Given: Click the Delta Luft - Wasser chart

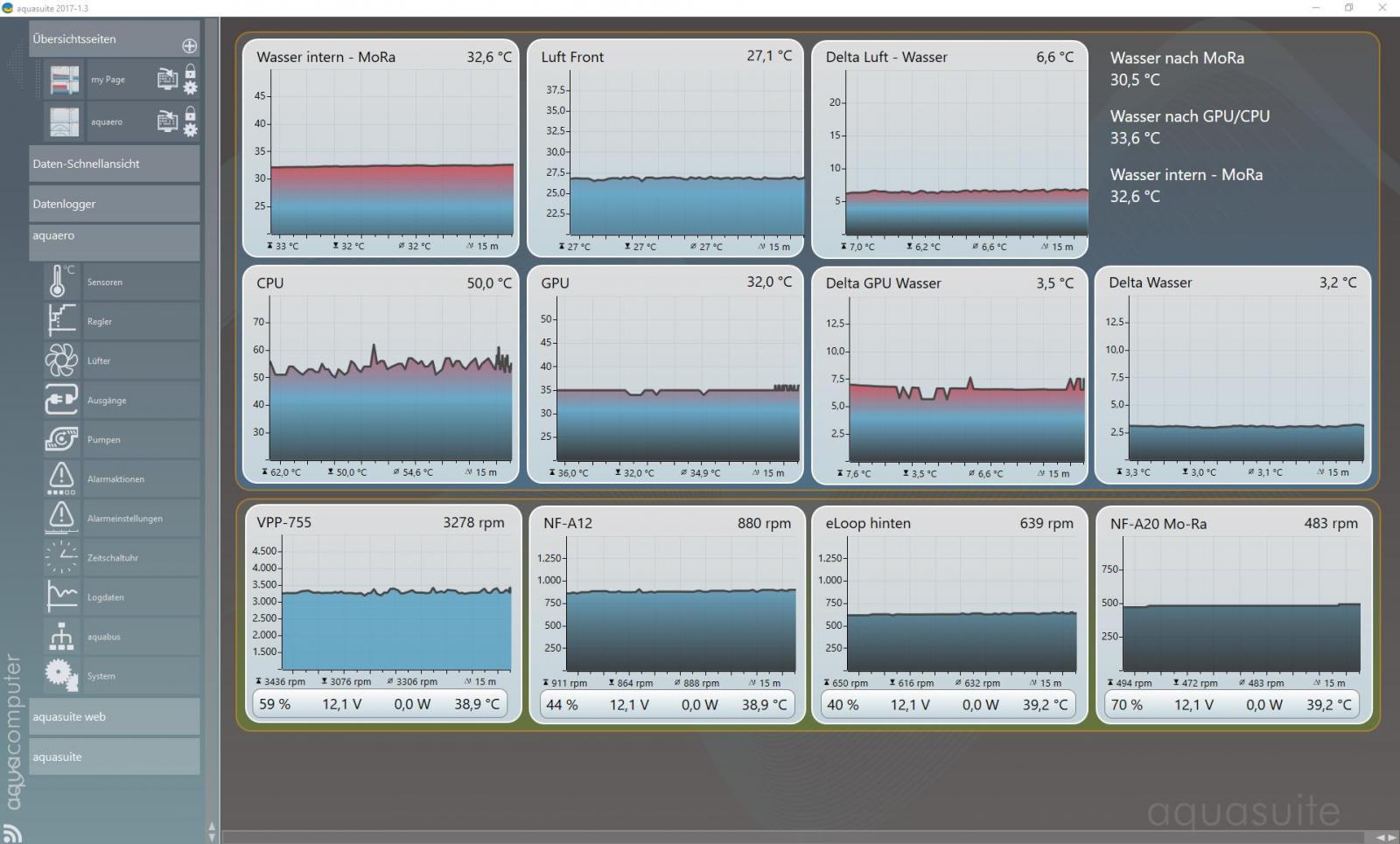Looking at the screenshot, I should [950, 149].
